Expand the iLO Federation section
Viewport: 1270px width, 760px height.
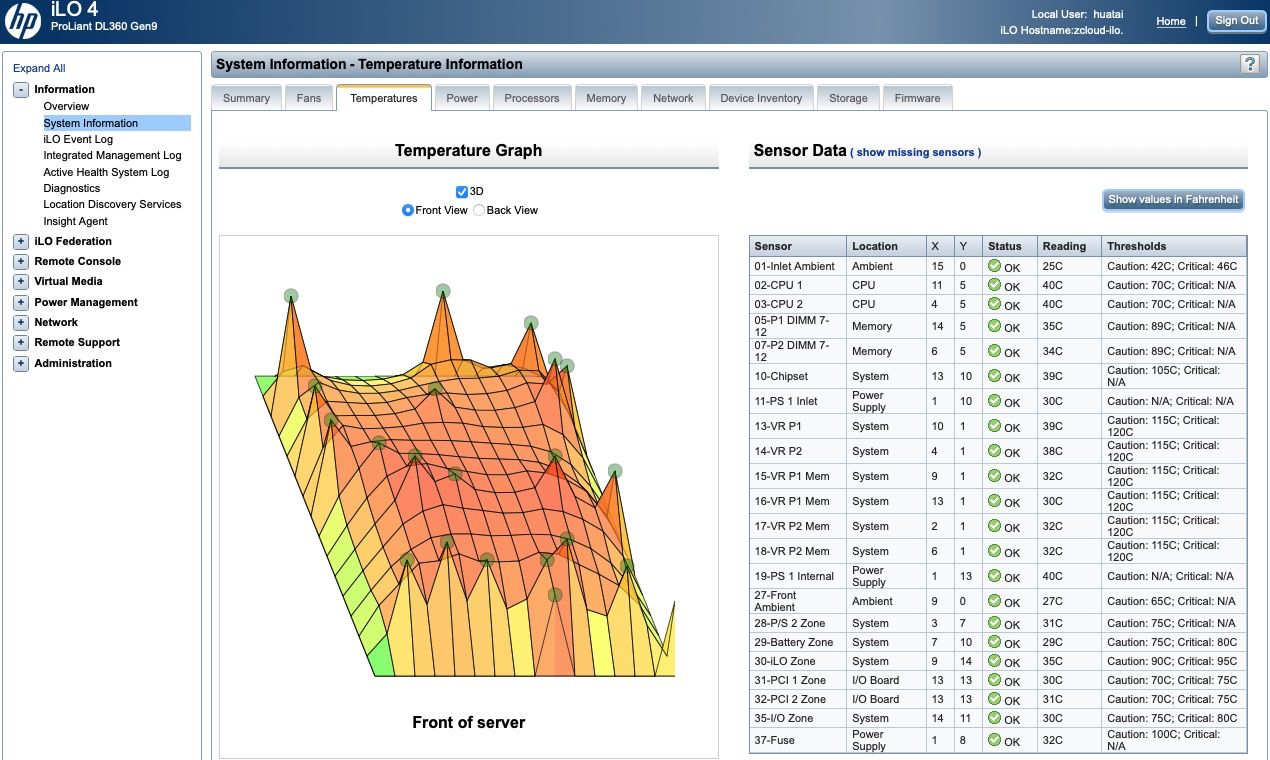pyautogui.click(x=21, y=241)
